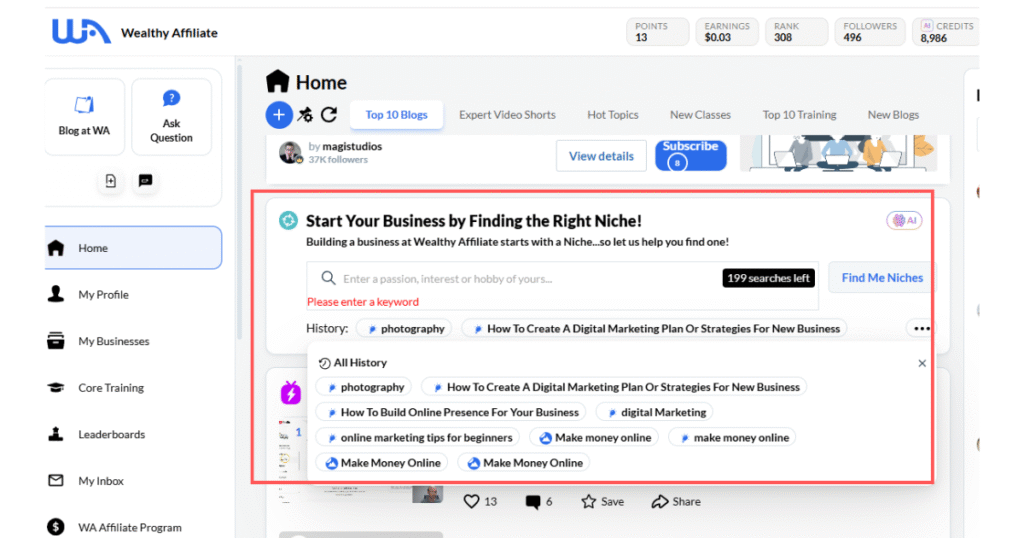This screenshot has height=538, width=1024.
Task: Click the refresh feed icon
Action: pos(329,115)
